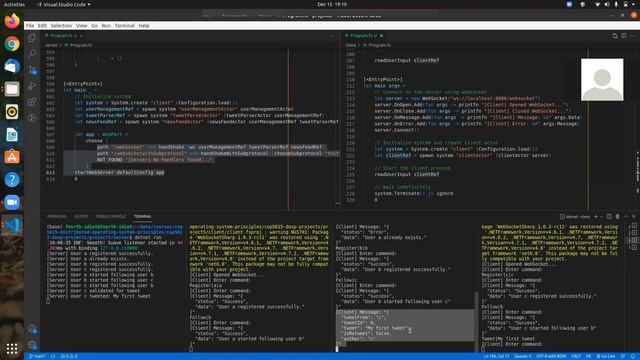Click the client breadcrumb above right editor
This screenshot has width=640, height=360.
tap(350, 45)
